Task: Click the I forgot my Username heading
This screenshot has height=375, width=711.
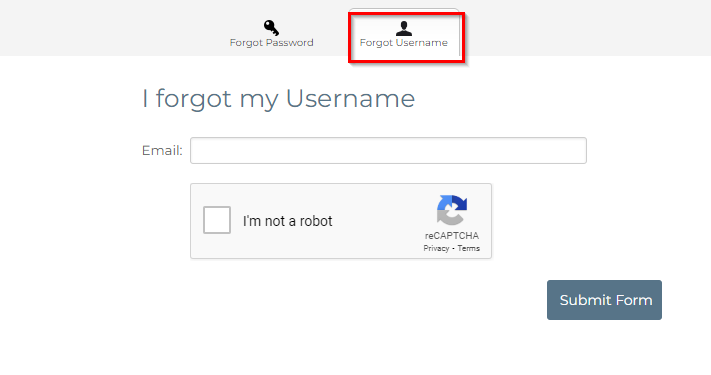Action: 278,98
